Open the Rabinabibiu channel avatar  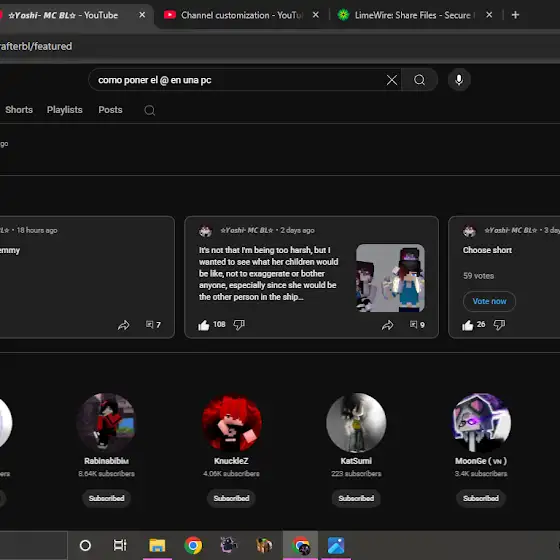click(x=106, y=422)
